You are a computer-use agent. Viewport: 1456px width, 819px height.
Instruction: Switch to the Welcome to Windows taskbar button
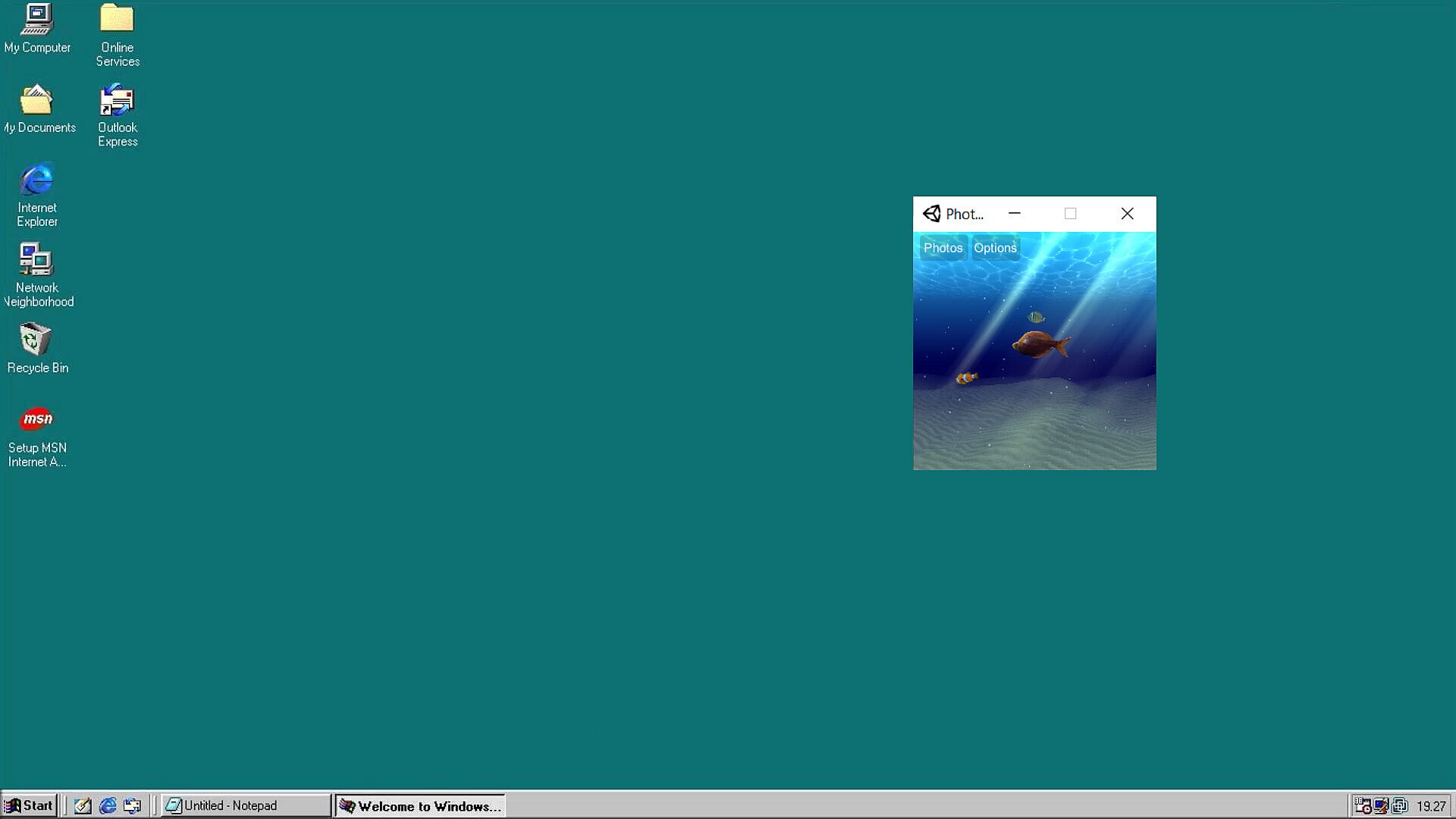pyautogui.click(x=420, y=806)
